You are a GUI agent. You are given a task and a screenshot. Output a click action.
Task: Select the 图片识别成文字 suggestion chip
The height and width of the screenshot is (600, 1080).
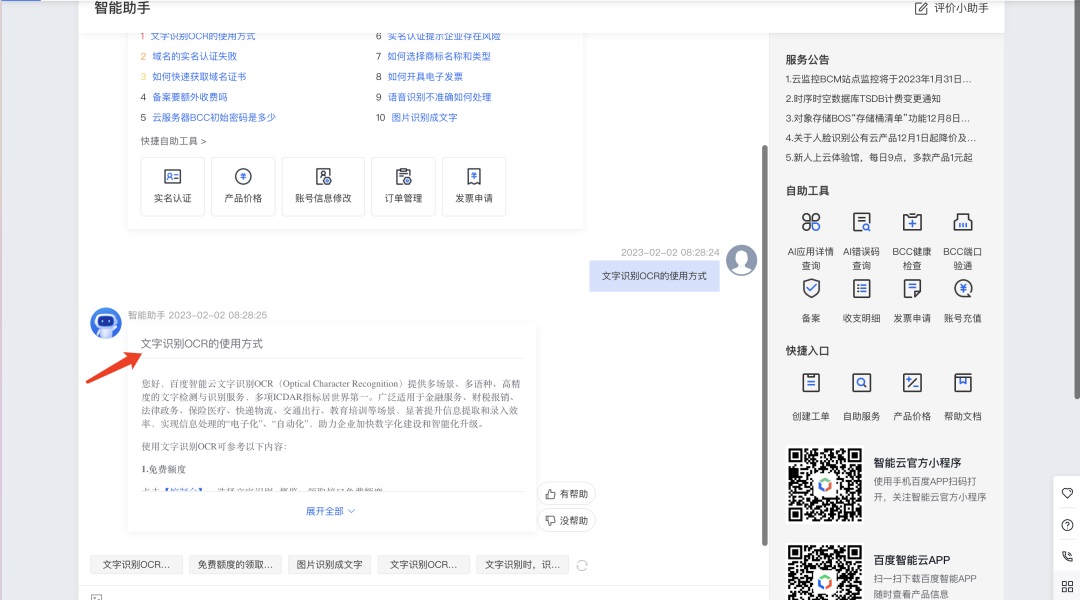pos(329,564)
